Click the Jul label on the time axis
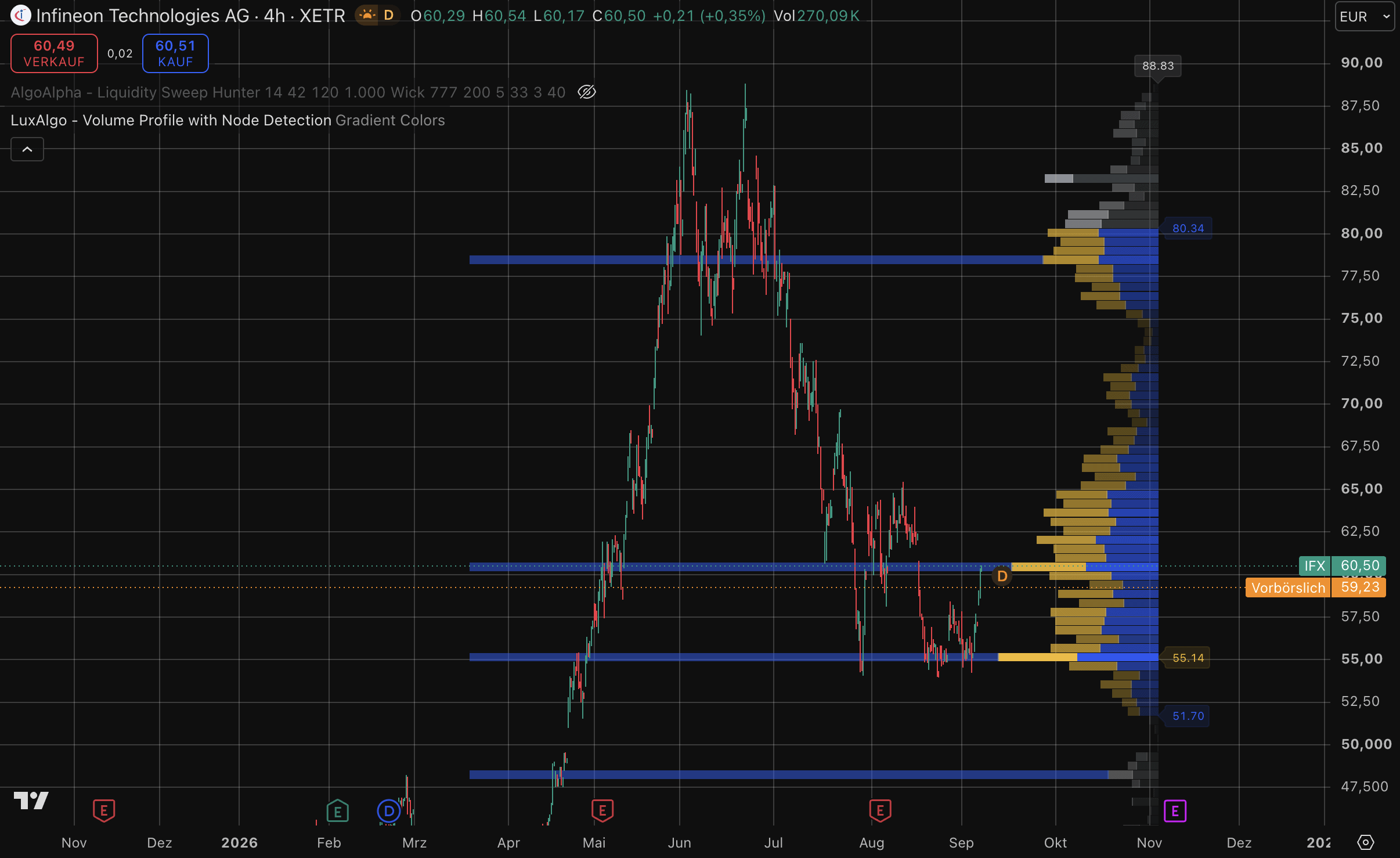The height and width of the screenshot is (858, 1400). point(773,843)
